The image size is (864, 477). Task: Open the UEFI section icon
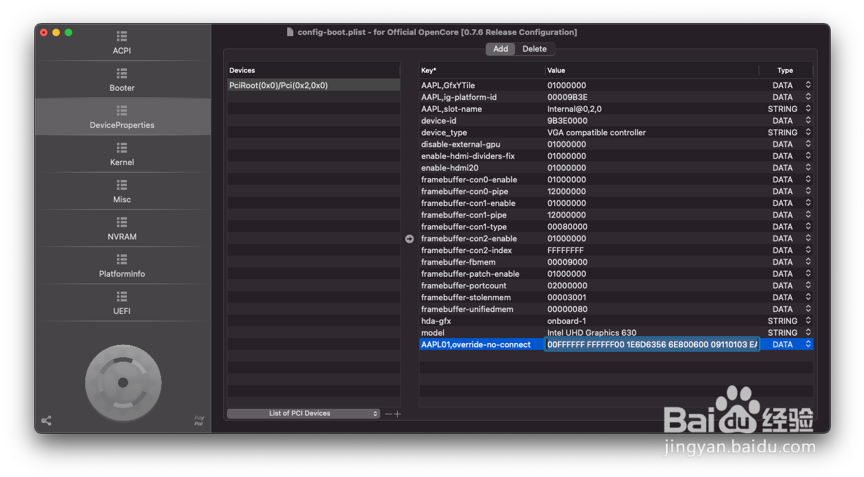tap(122, 297)
